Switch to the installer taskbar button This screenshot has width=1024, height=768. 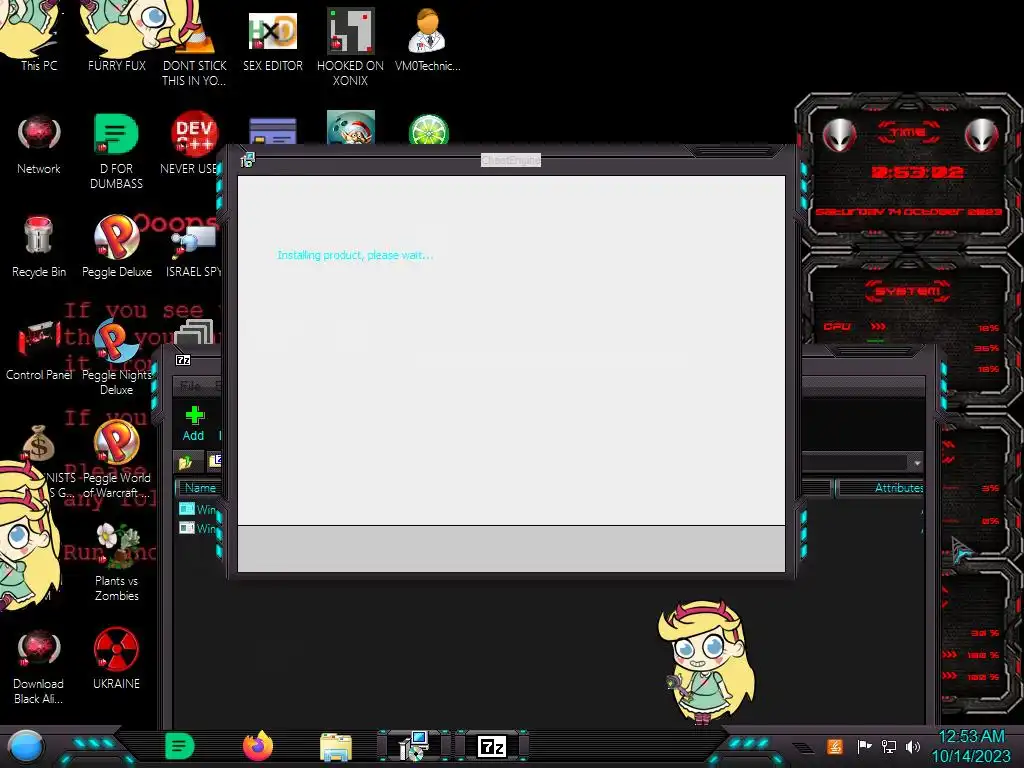414,746
